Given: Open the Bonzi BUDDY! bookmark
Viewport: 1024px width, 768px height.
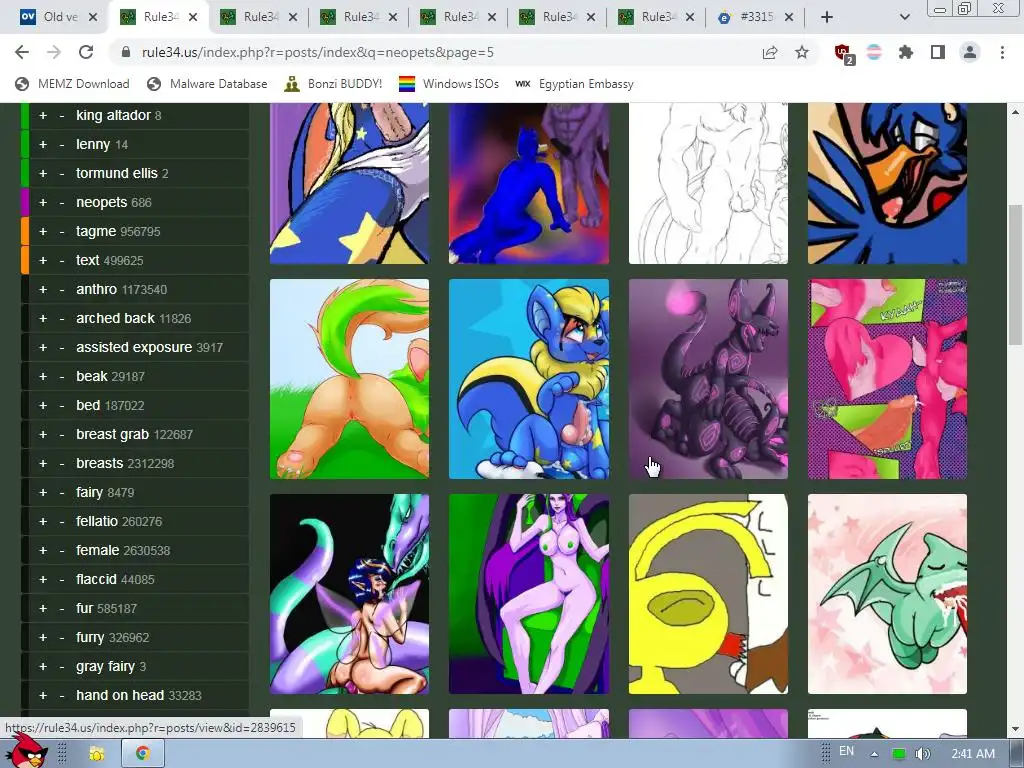Looking at the screenshot, I should tap(333, 84).
